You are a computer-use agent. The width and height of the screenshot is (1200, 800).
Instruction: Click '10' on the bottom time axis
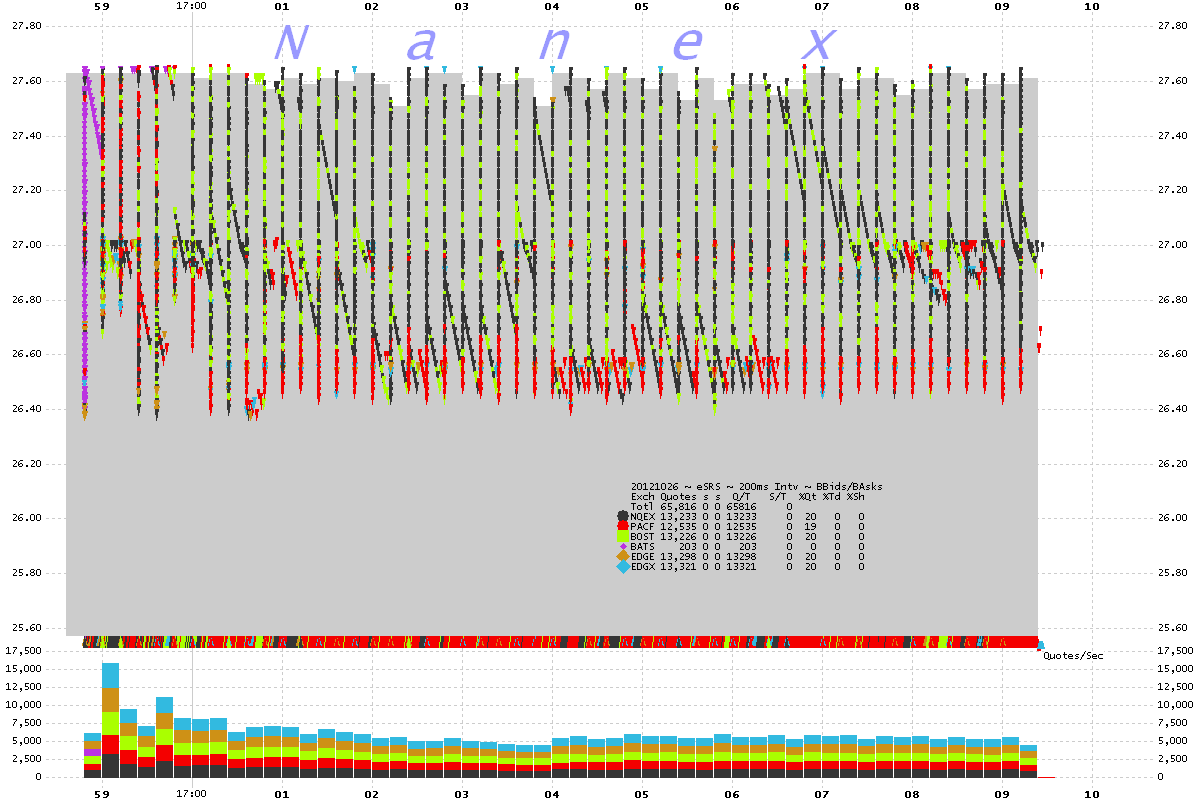pyautogui.click(x=1091, y=793)
